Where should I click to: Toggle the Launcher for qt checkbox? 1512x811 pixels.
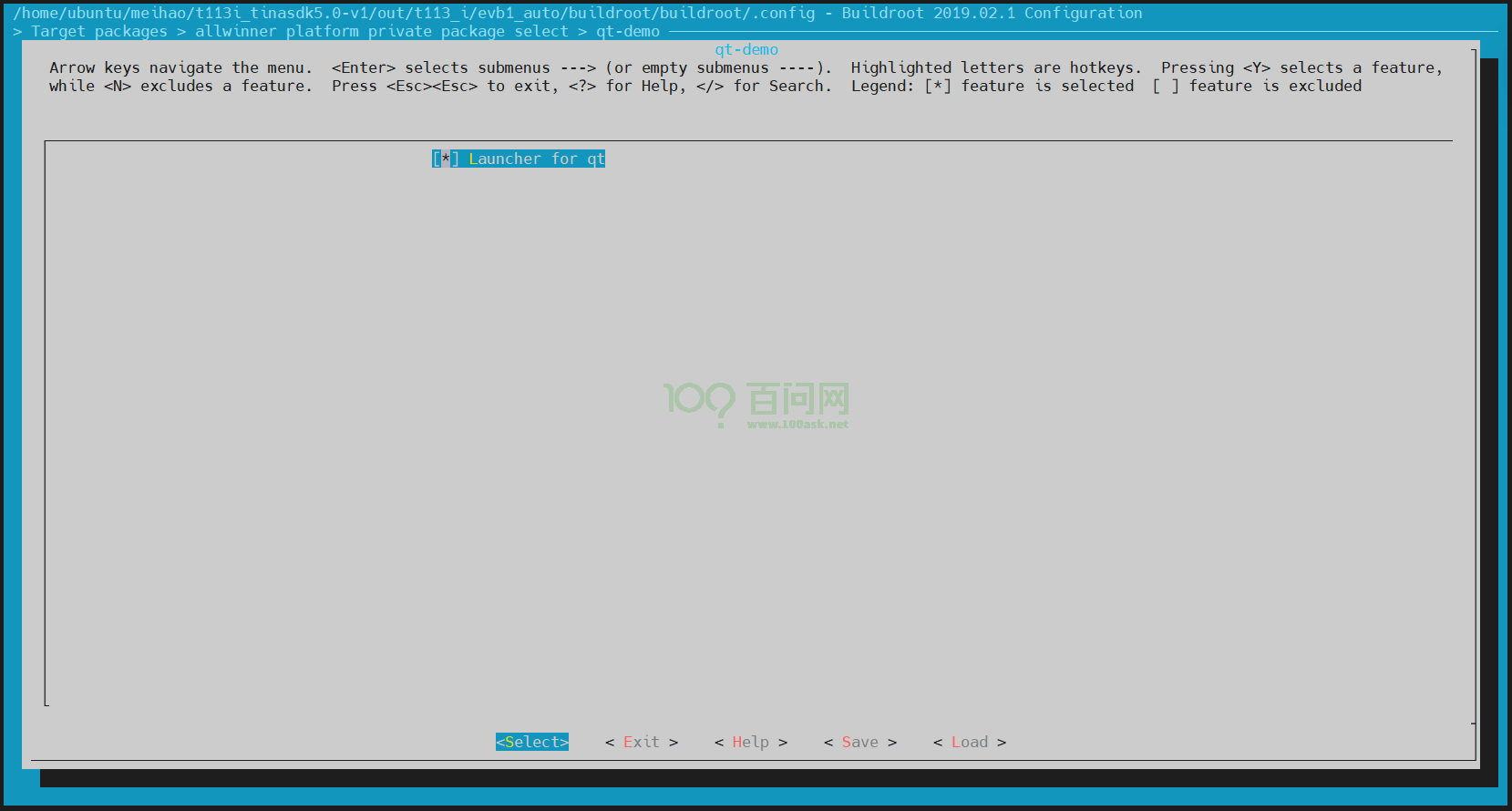click(445, 159)
